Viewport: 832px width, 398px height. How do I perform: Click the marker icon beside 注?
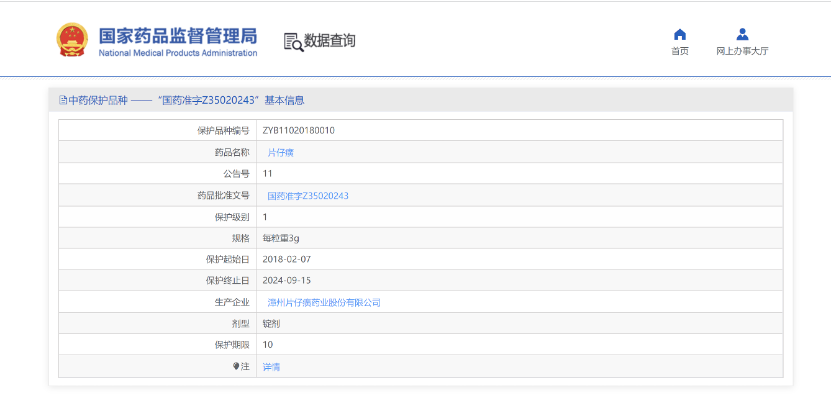click(236, 366)
